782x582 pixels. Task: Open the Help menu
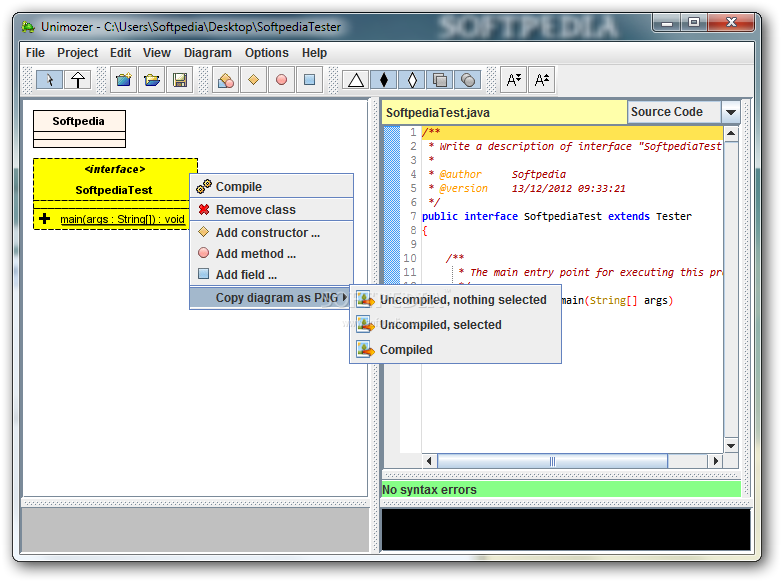(x=314, y=53)
